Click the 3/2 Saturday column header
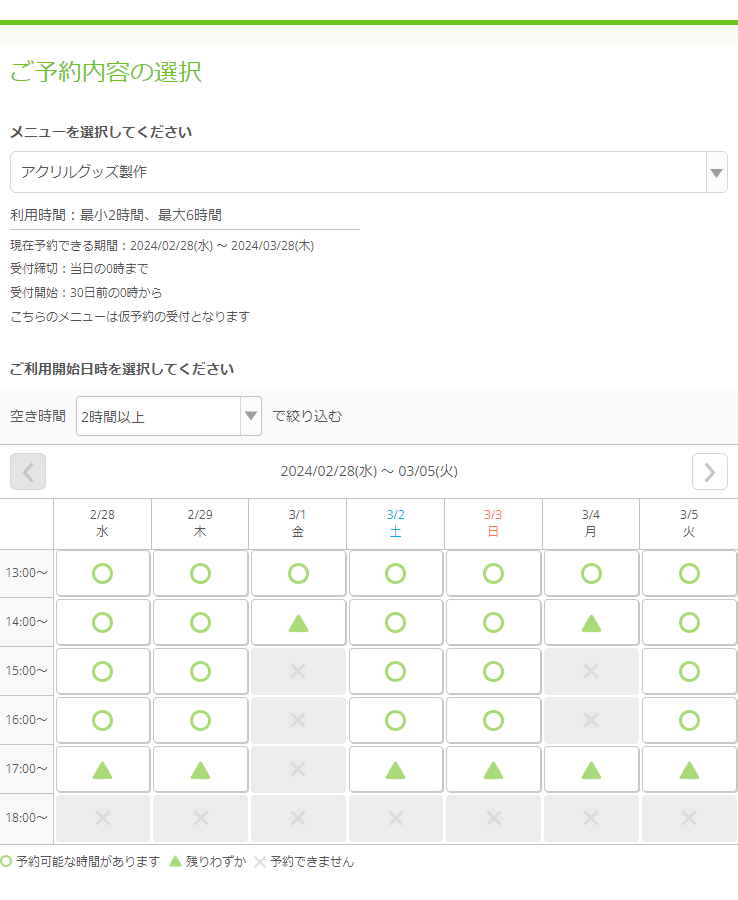This screenshot has width=738, height=900. click(395, 523)
